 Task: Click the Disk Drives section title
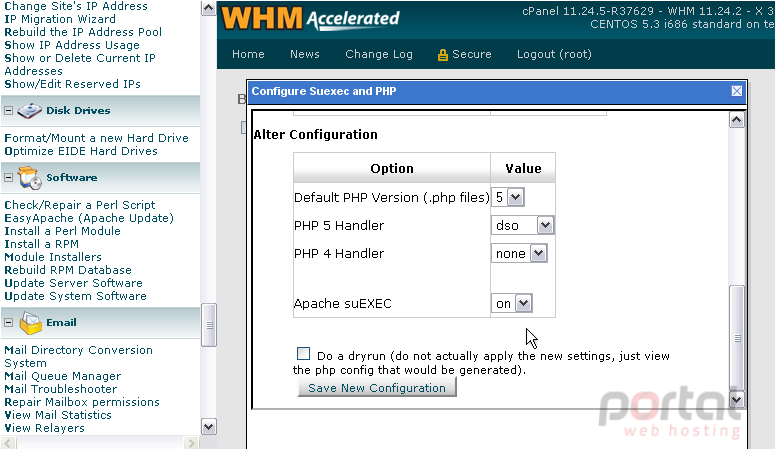(x=78, y=110)
